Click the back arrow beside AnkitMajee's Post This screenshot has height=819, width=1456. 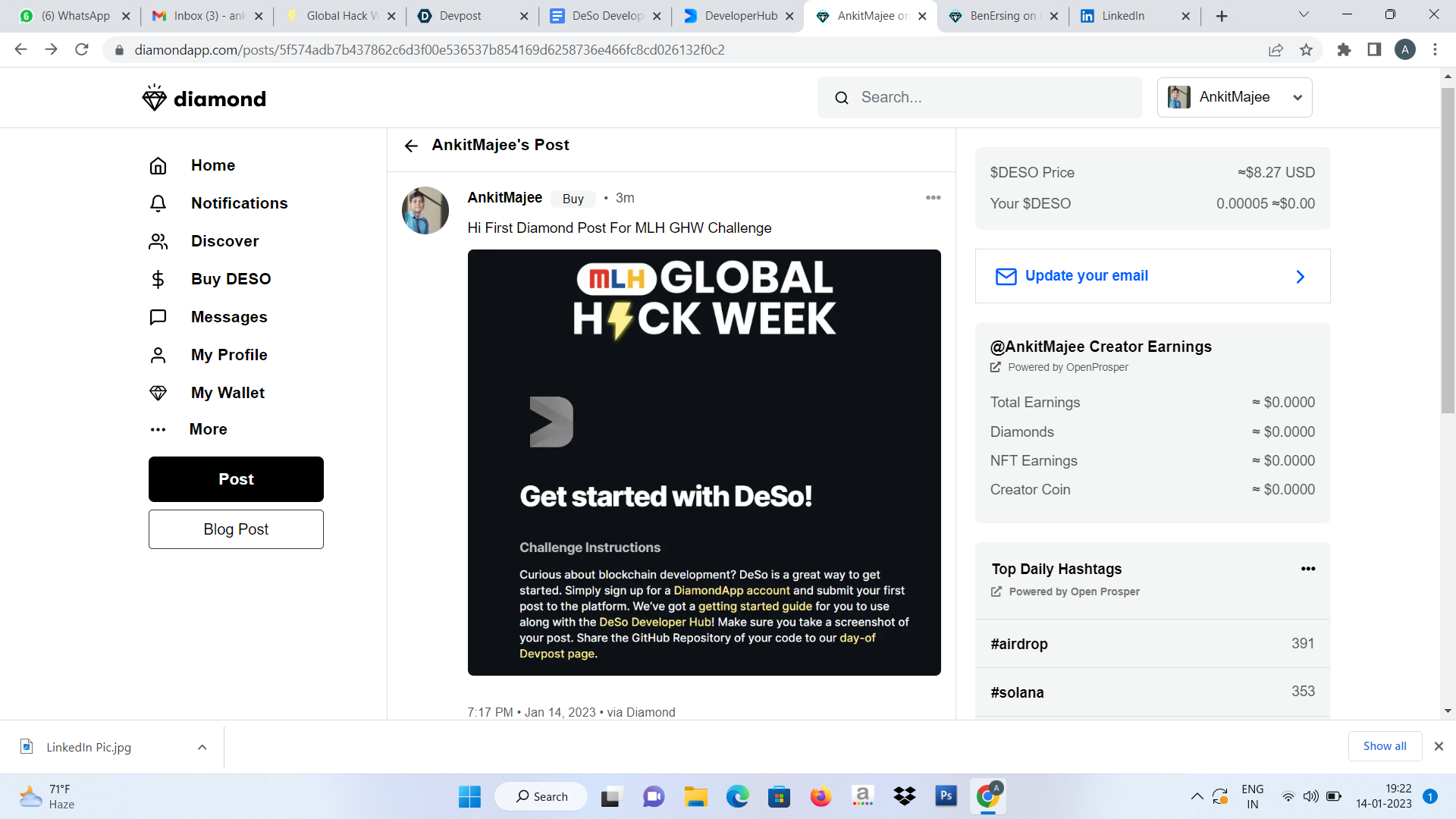(x=411, y=146)
